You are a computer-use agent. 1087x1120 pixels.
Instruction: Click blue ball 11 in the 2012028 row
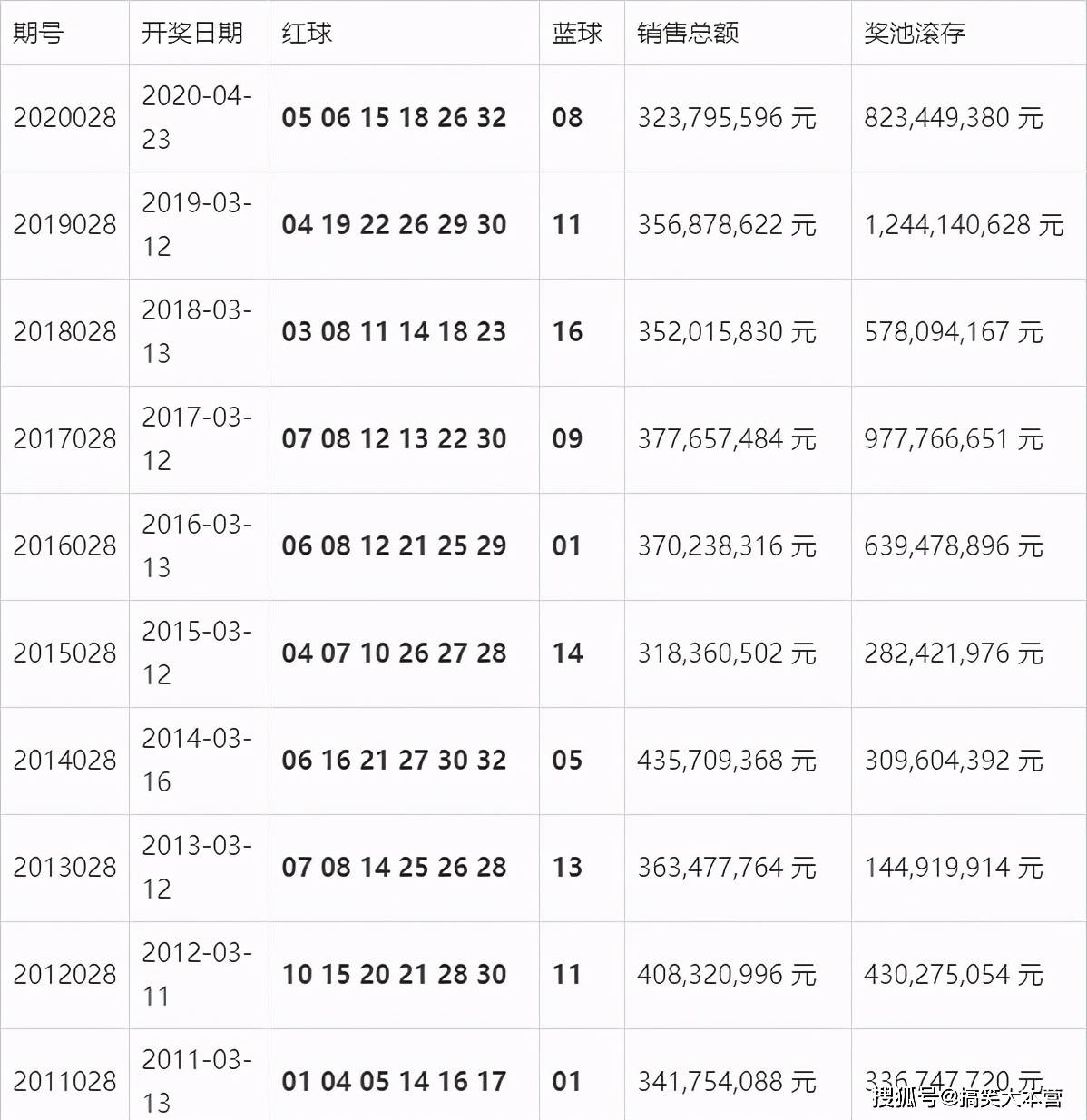tap(567, 975)
